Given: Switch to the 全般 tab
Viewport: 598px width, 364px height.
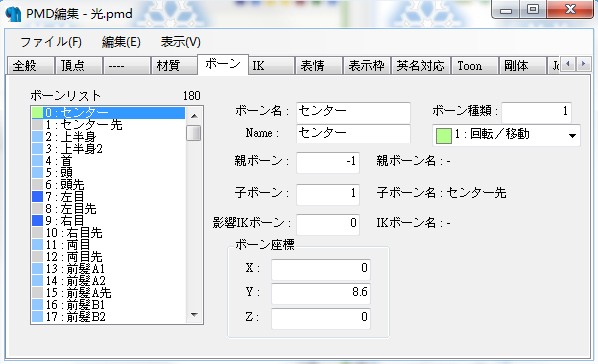Looking at the screenshot, I should (31, 66).
